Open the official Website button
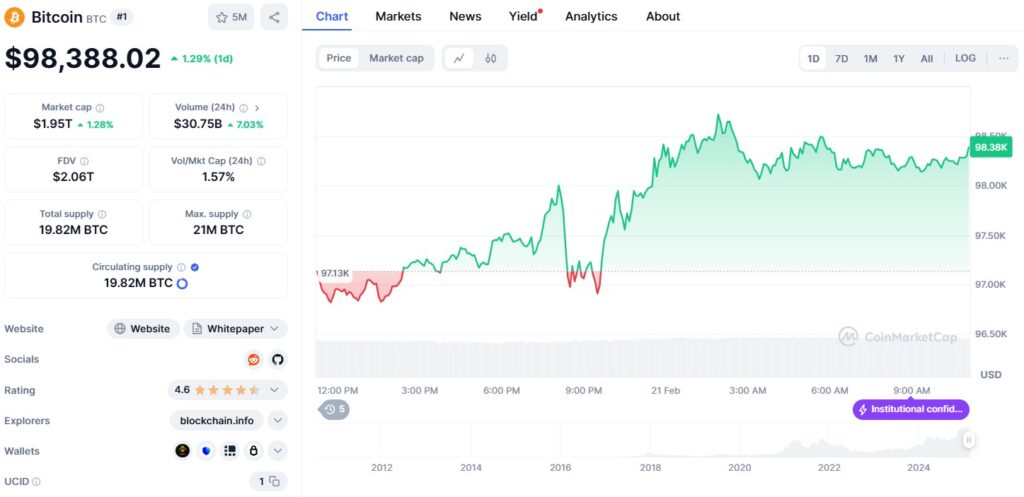The height and width of the screenshot is (497, 1024). pos(143,328)
